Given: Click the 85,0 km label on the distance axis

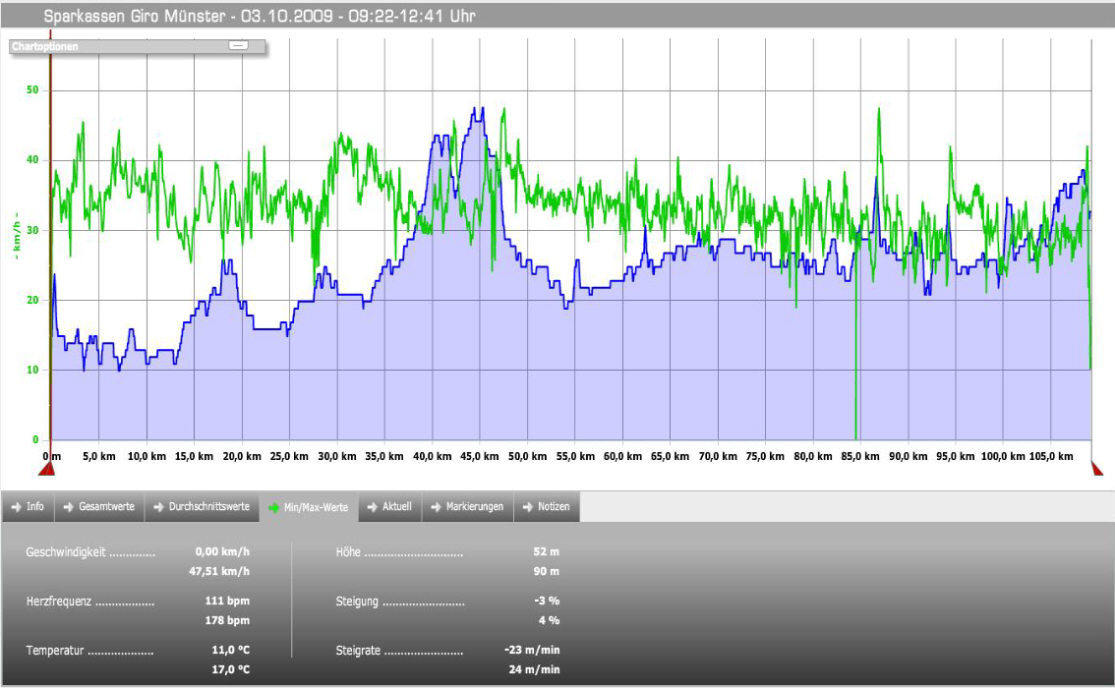Looking at the screenshot, I should [859, 456].
